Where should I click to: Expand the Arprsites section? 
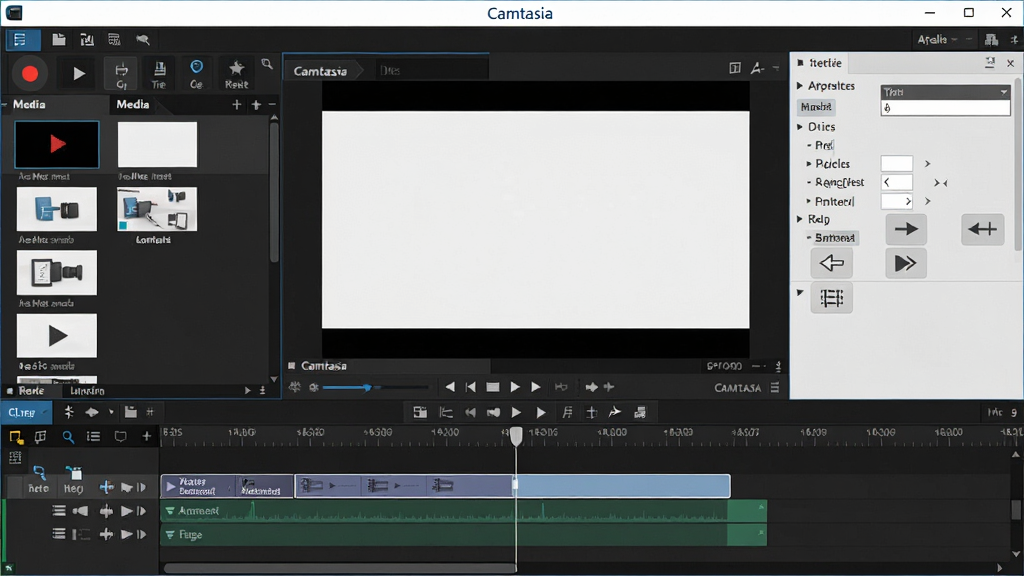pyautogui.click(x=800, y=86)
